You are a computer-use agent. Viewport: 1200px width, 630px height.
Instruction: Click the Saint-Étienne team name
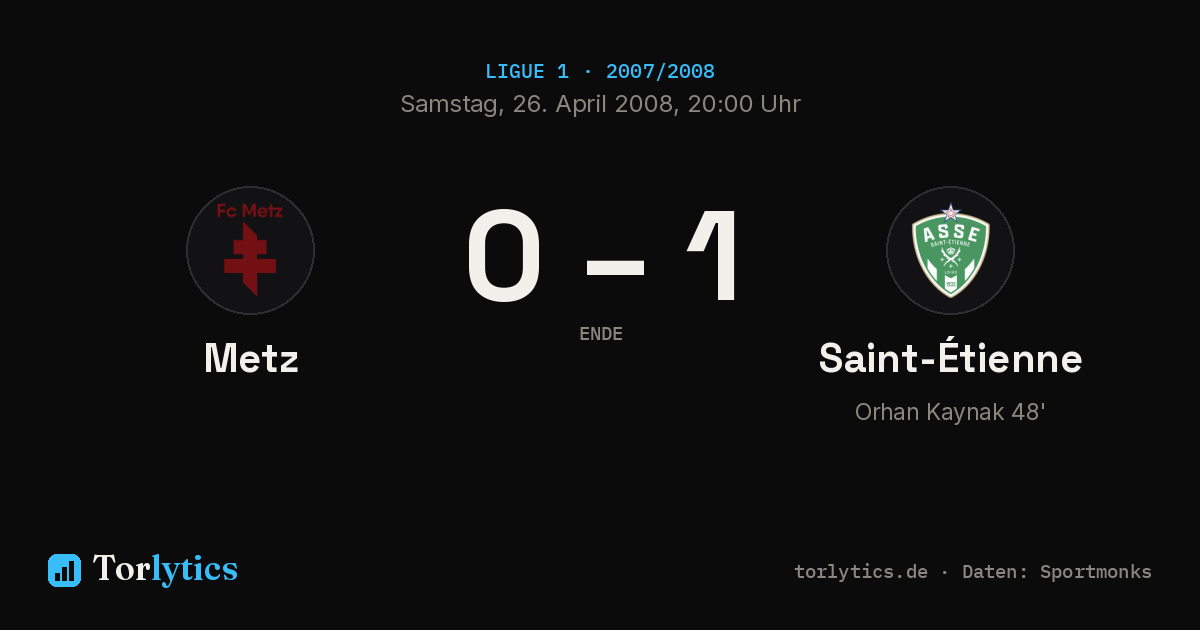coord(950,358)
